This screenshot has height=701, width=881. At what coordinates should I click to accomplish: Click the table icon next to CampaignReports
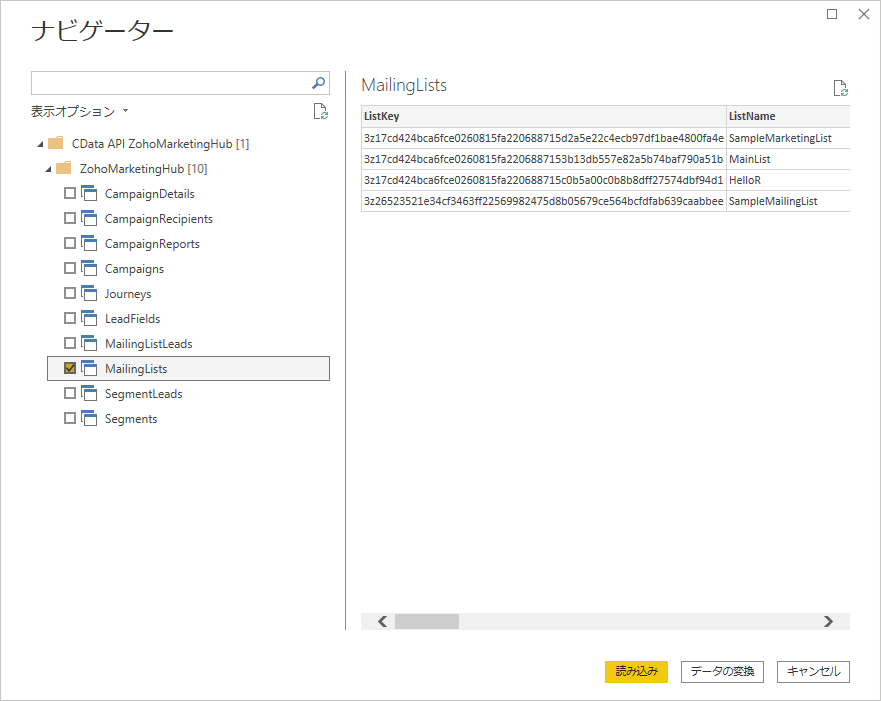click(89, 243)
